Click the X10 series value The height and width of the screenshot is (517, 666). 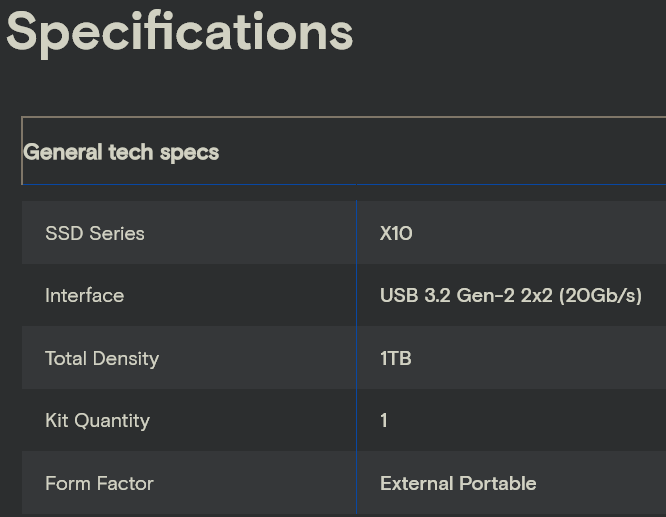click(x=396, y=233)
